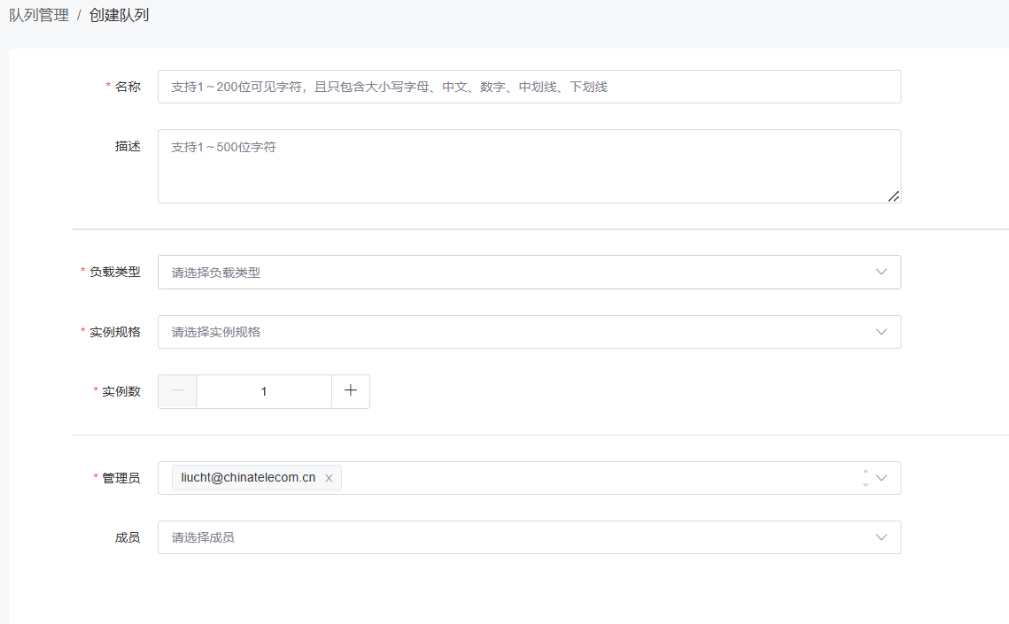Decrease instance count with minus button
Screen dimensions: 1009x624
tap(177, 392)
